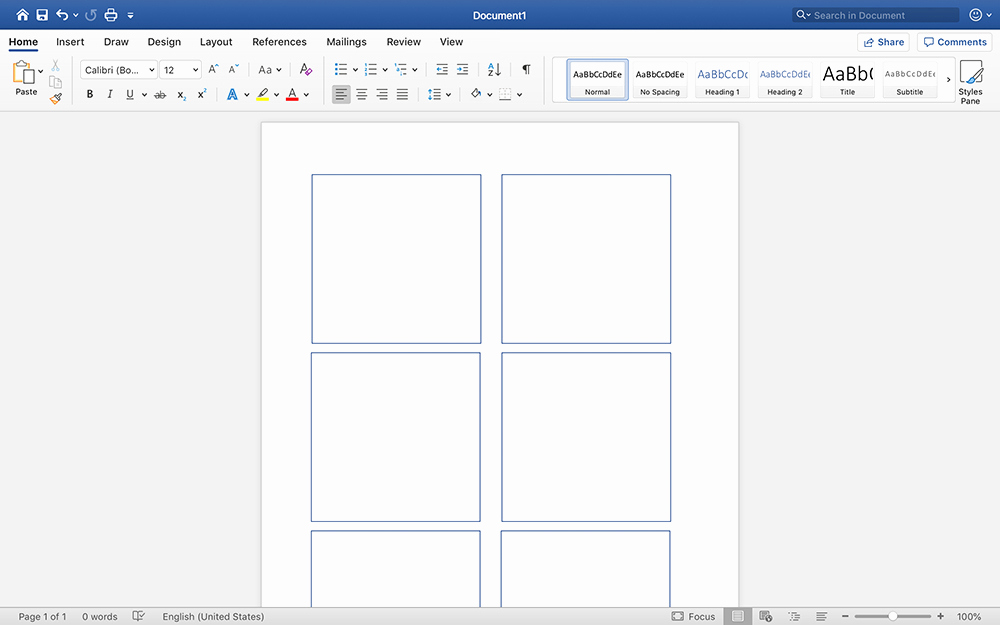Decrease font size with the smaller A

click(x=233, y=69)
